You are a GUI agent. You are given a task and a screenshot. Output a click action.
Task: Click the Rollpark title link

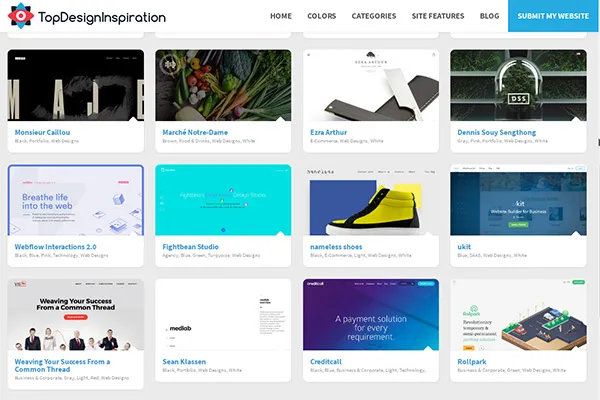474,361
